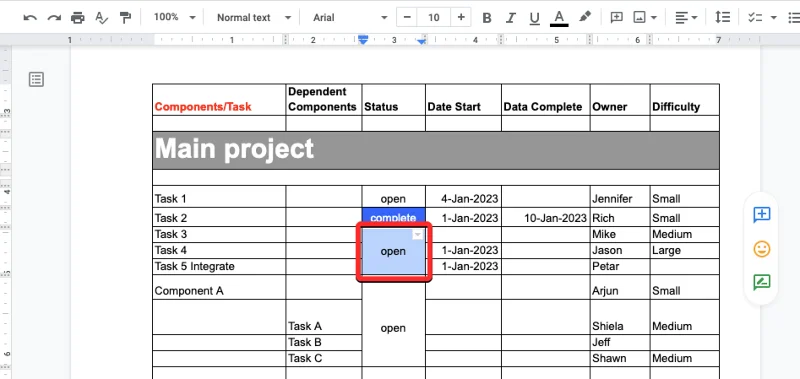
Task: Click the right indent marker on the ruler
Action: tap(421, 41)
